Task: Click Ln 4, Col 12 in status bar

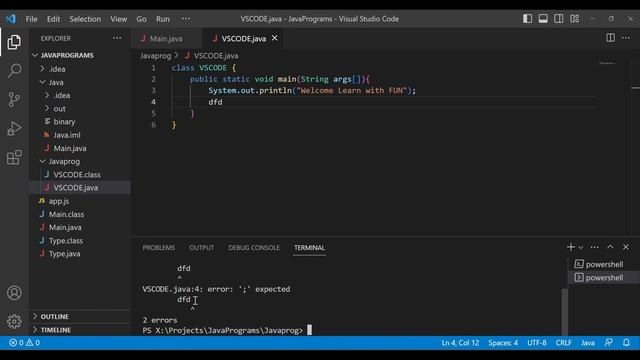Action: click(460, 343)
